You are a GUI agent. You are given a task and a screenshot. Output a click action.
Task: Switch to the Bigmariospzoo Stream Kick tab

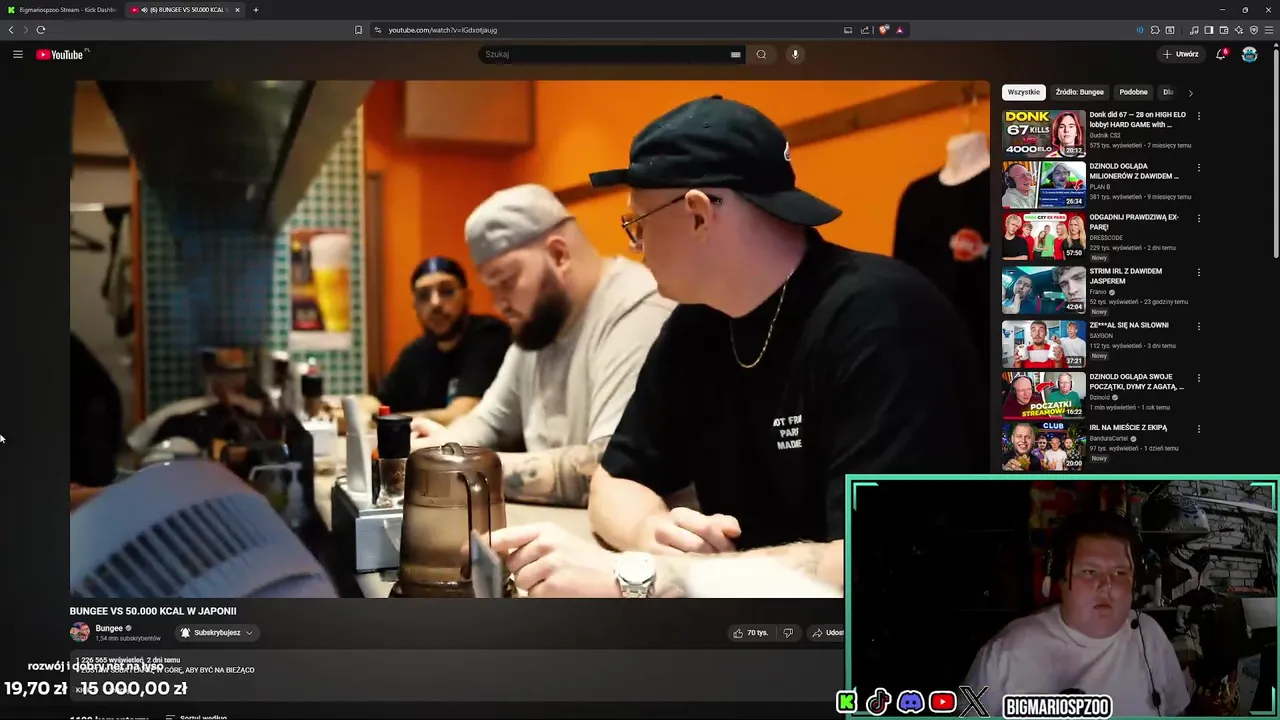tap(64, 10)
